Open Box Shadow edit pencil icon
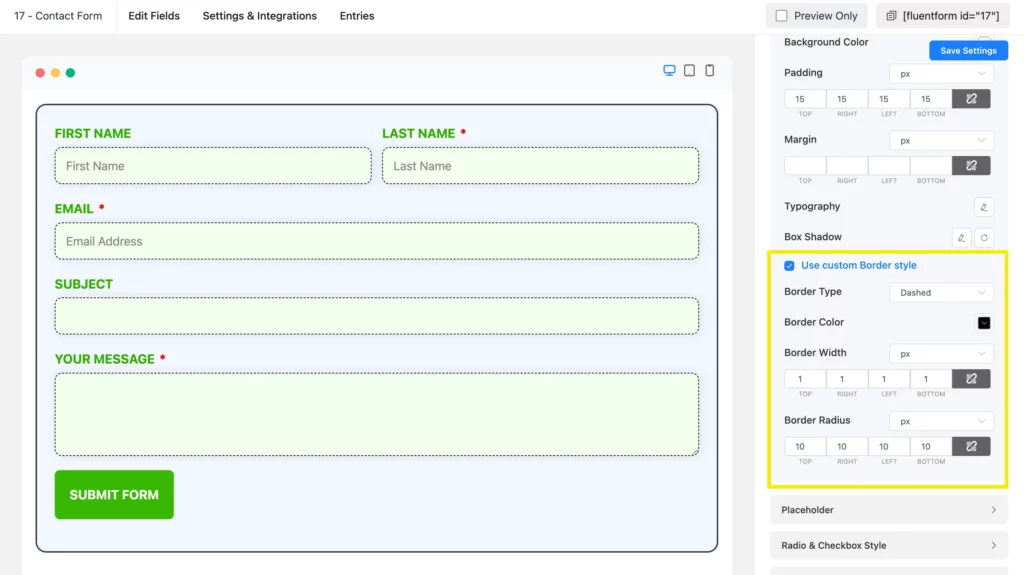The height and width of the screenshot is (575, 1024). pos(961,238)
